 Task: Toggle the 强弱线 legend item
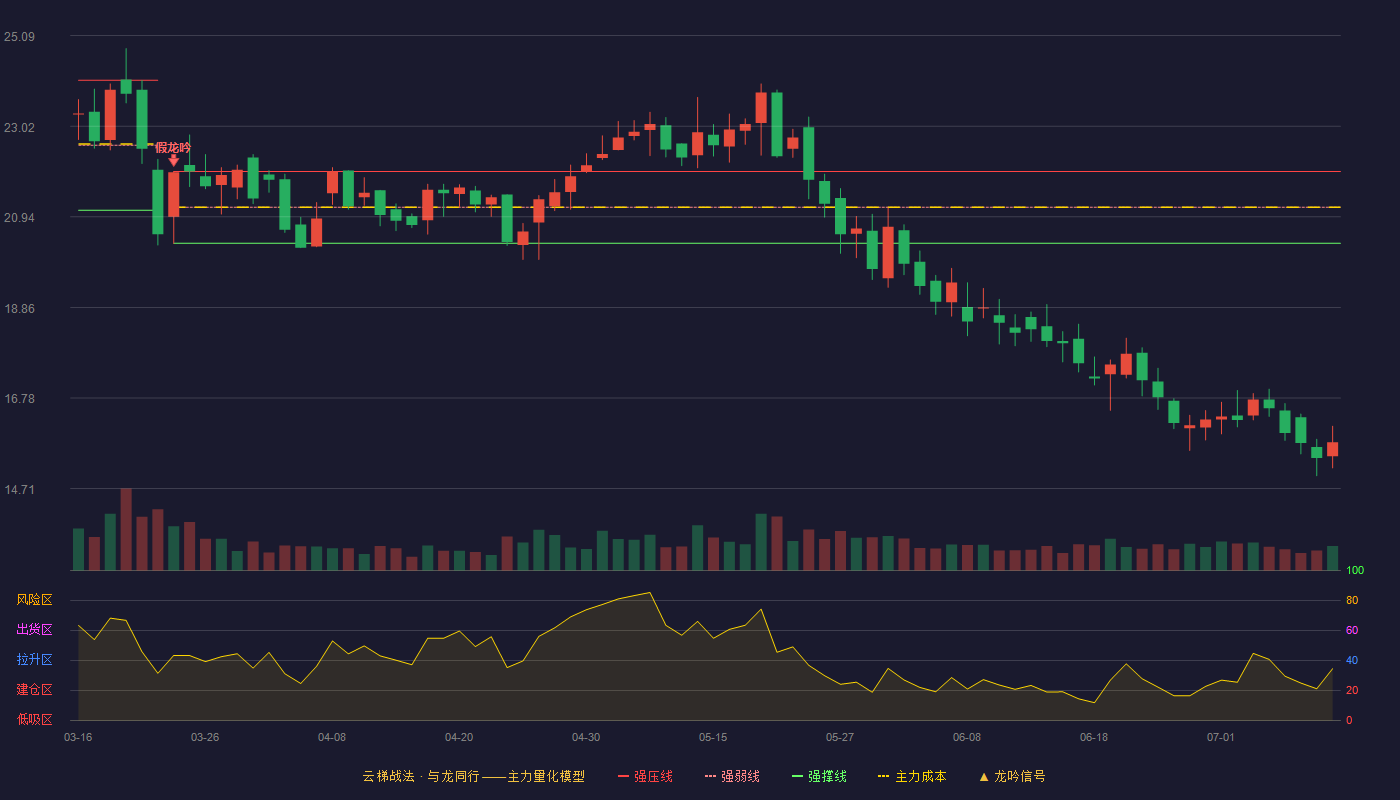pos(732,776)
